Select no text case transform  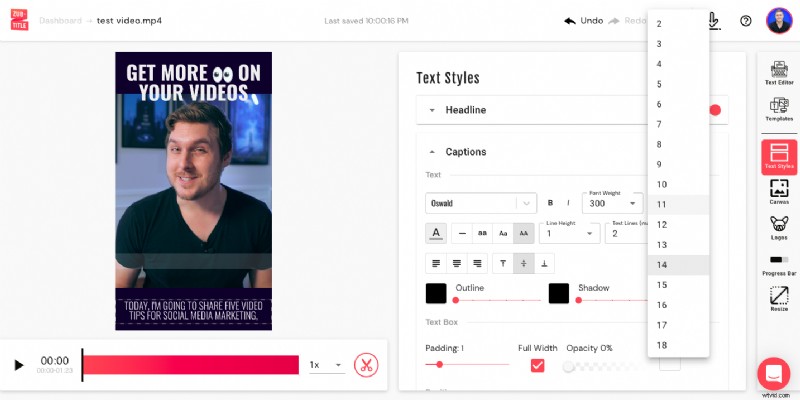[x=462, y=233]
